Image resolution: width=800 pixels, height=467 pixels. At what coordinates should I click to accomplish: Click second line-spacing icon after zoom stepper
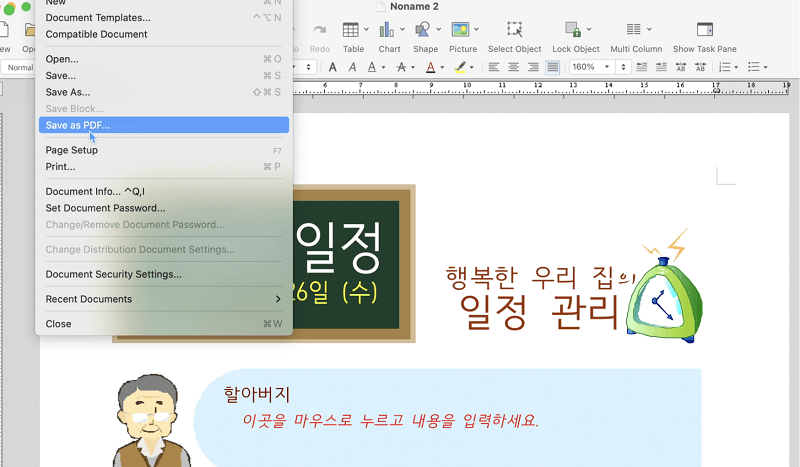[x=661, y=67]
